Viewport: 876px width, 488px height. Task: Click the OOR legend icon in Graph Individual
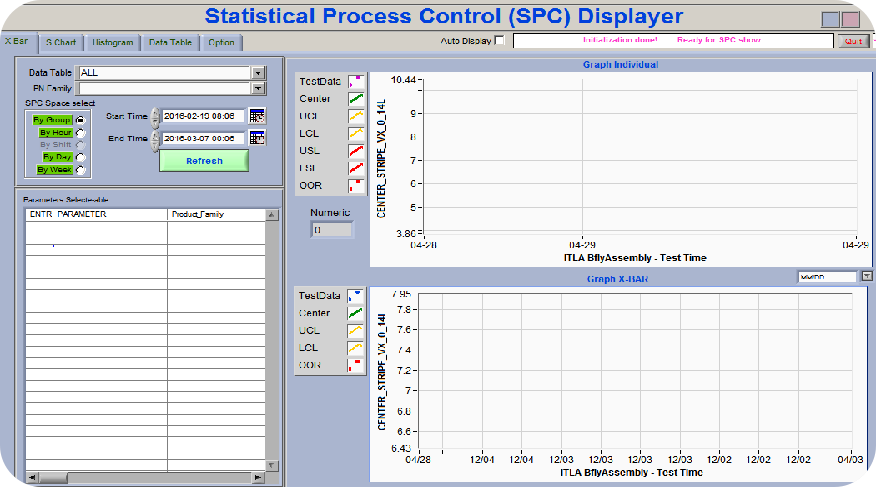[x=355, y=185]
